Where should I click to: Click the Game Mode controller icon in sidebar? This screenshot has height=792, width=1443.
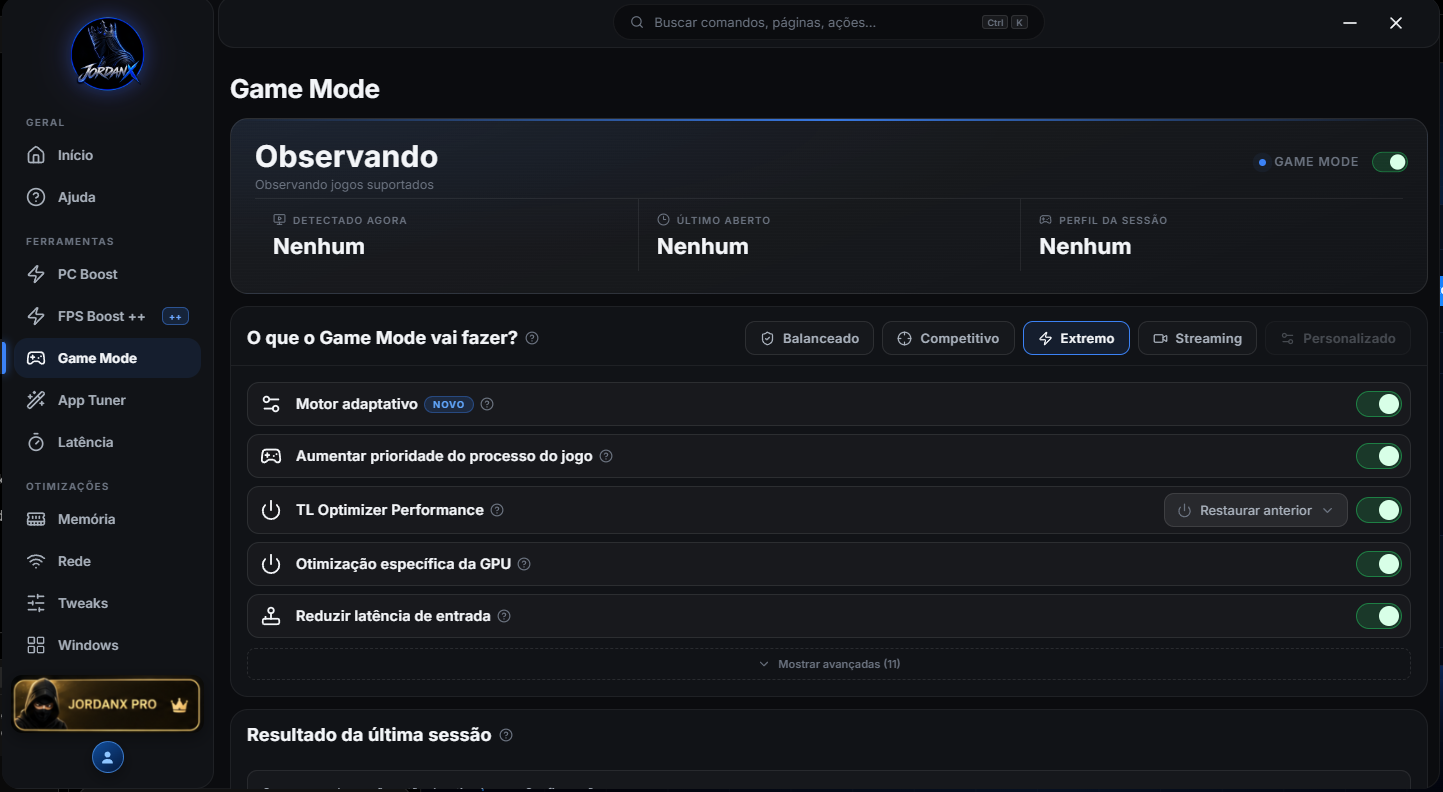[x=36, y=358]
